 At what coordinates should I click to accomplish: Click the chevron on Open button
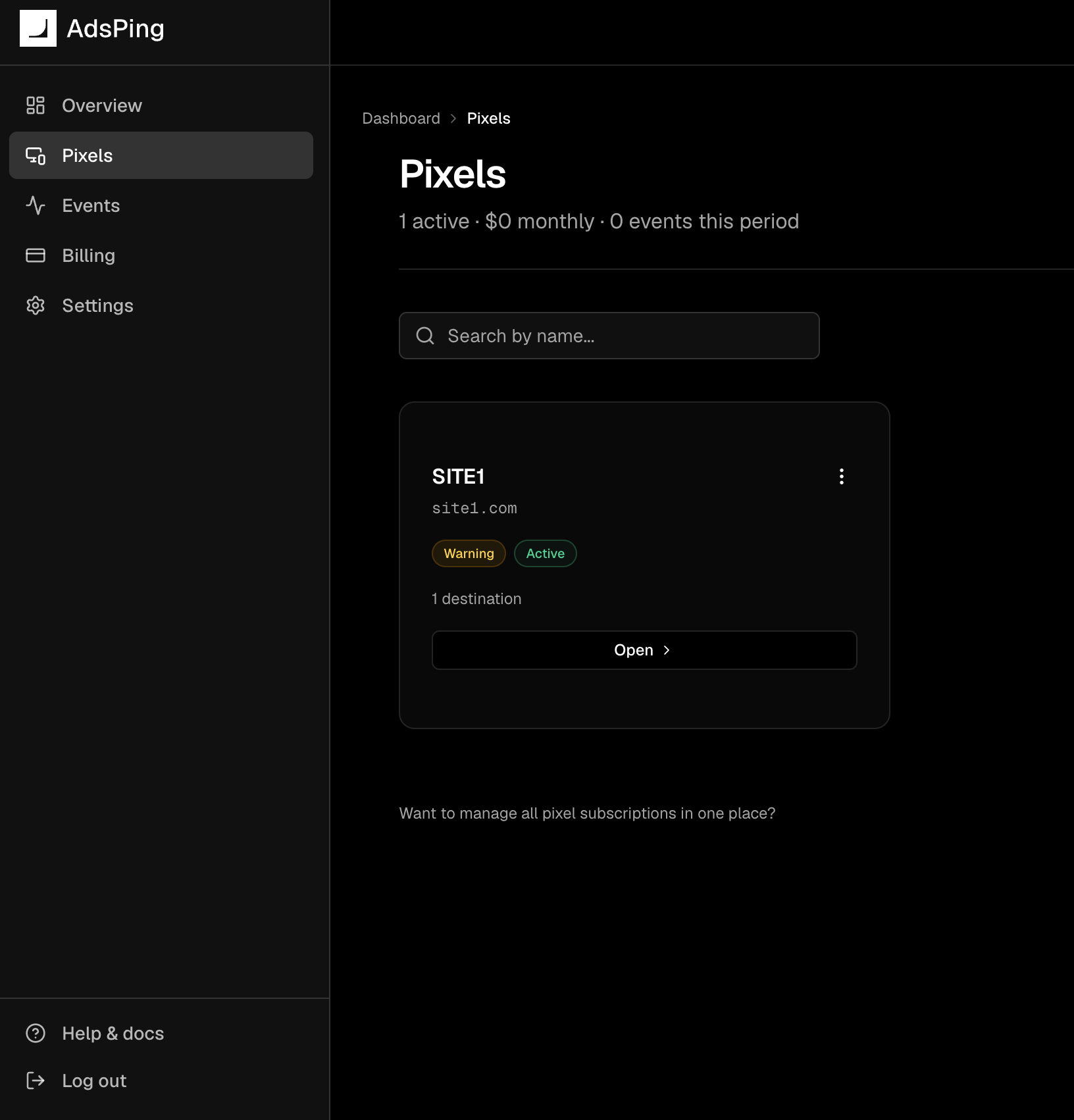click(x=667, y=650)
